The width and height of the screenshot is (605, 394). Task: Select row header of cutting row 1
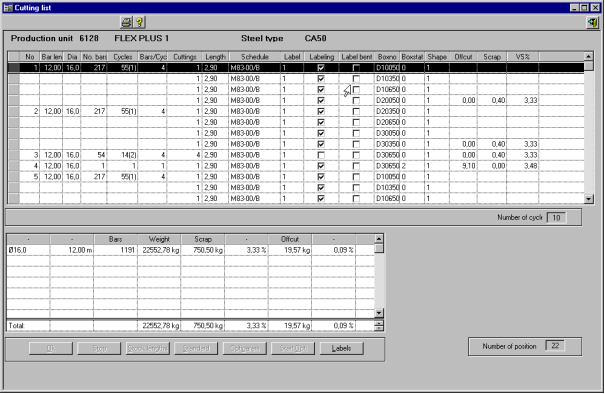click(x=14, y=68)
